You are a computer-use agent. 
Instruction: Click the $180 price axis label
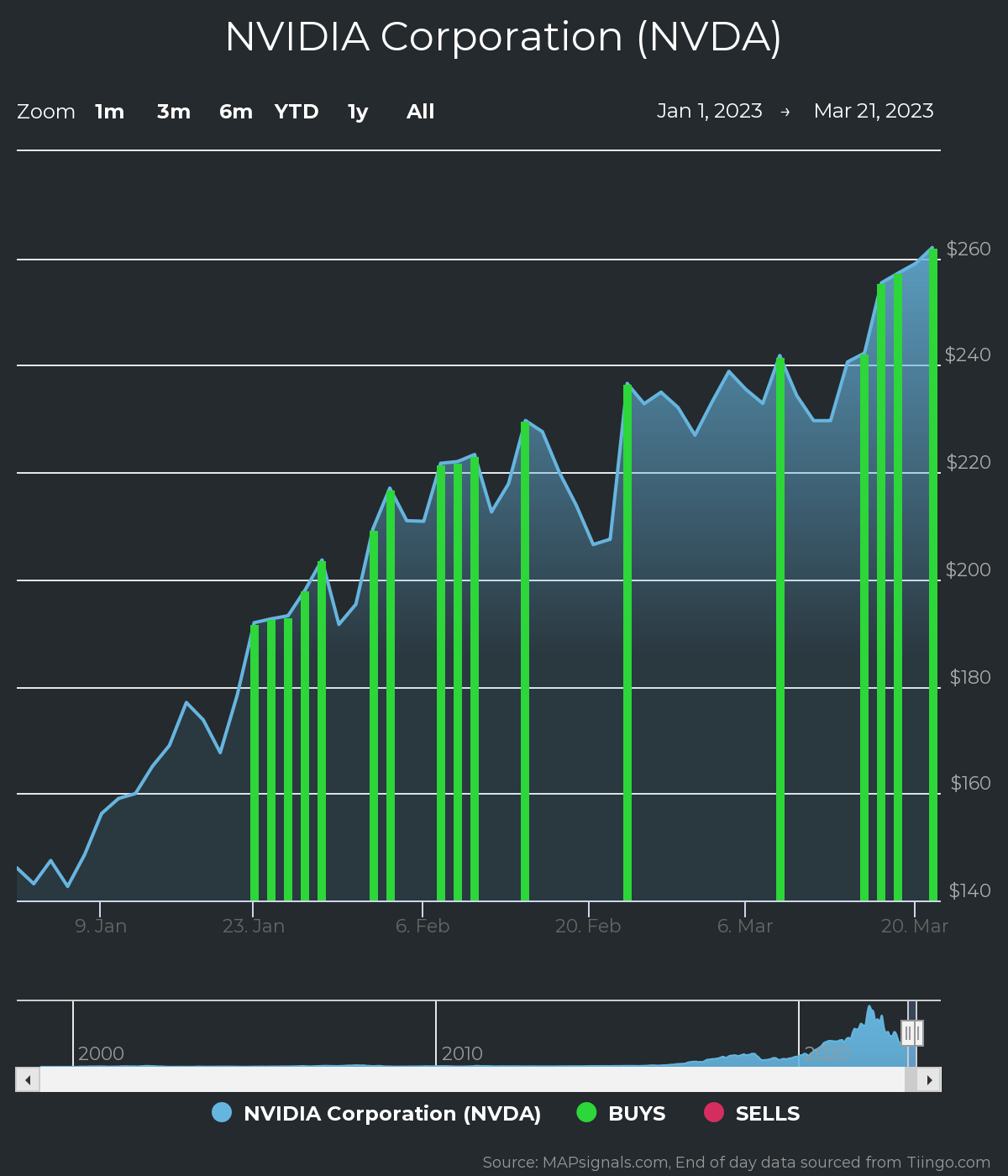pyautogui.click(x=970, y=677)
